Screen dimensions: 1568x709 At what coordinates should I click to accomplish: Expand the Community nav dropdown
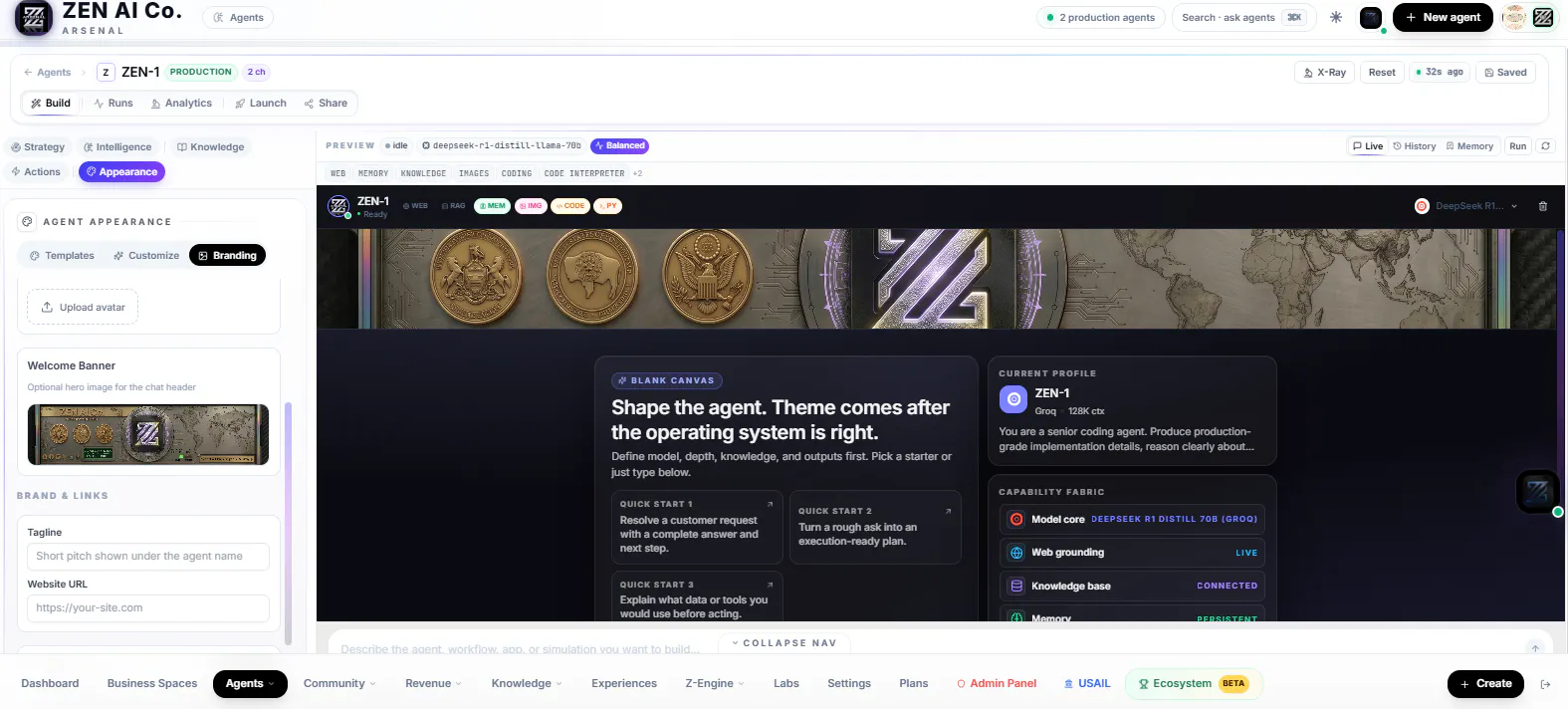pos(339,684)
